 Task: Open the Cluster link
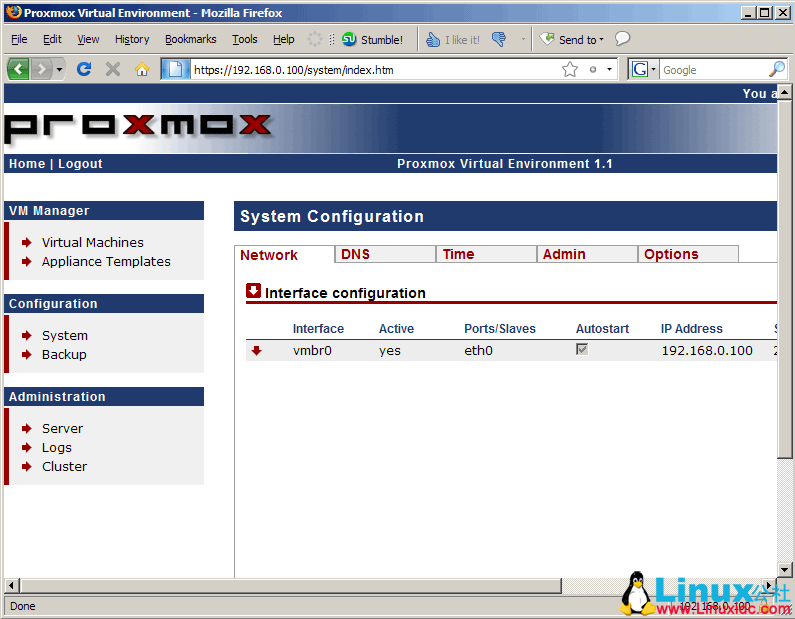[x=64, y=466]
